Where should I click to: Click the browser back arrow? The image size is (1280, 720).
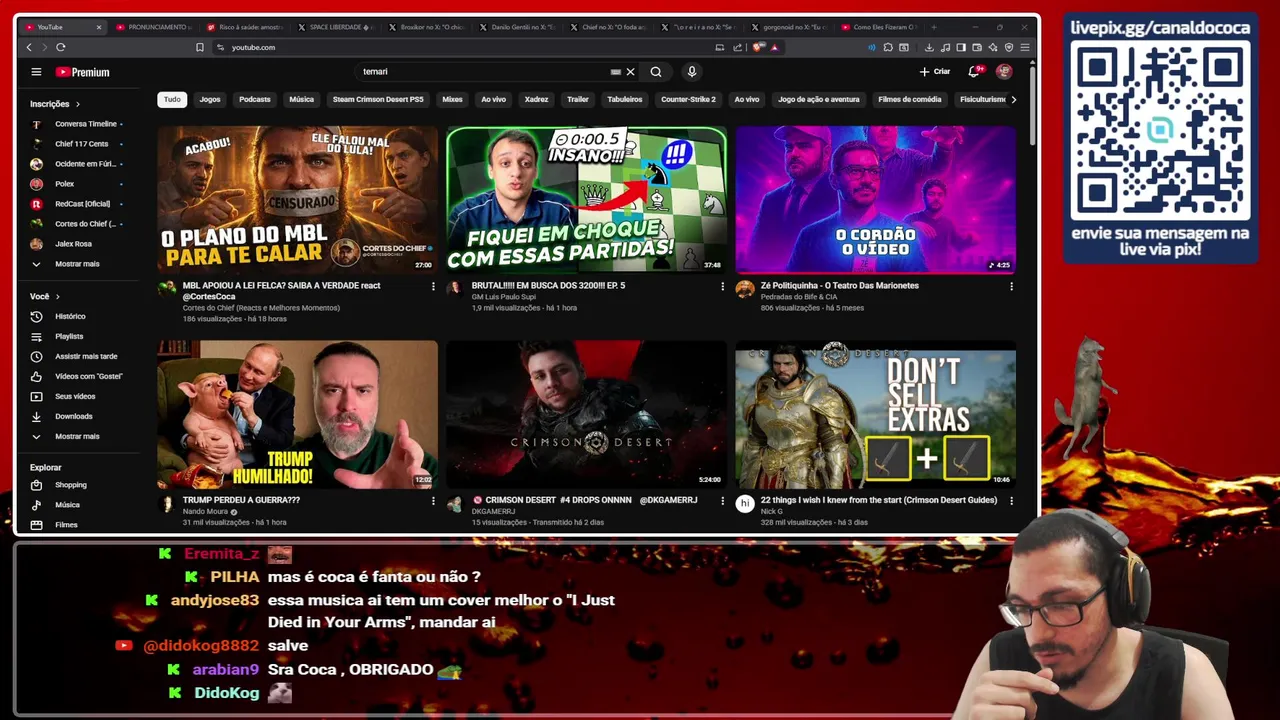pos(29,47)
